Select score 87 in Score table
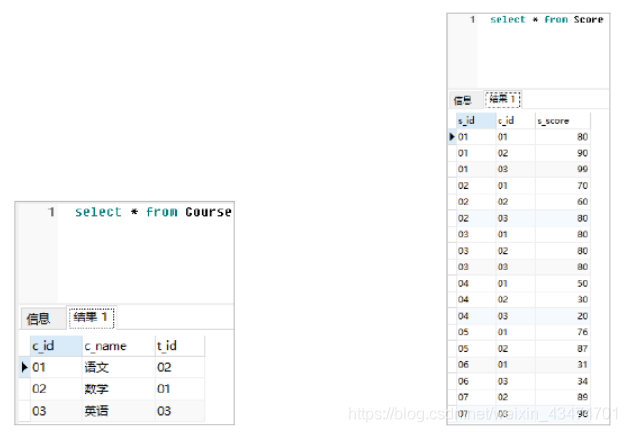 pyautogui.click(x=563, y=348)
